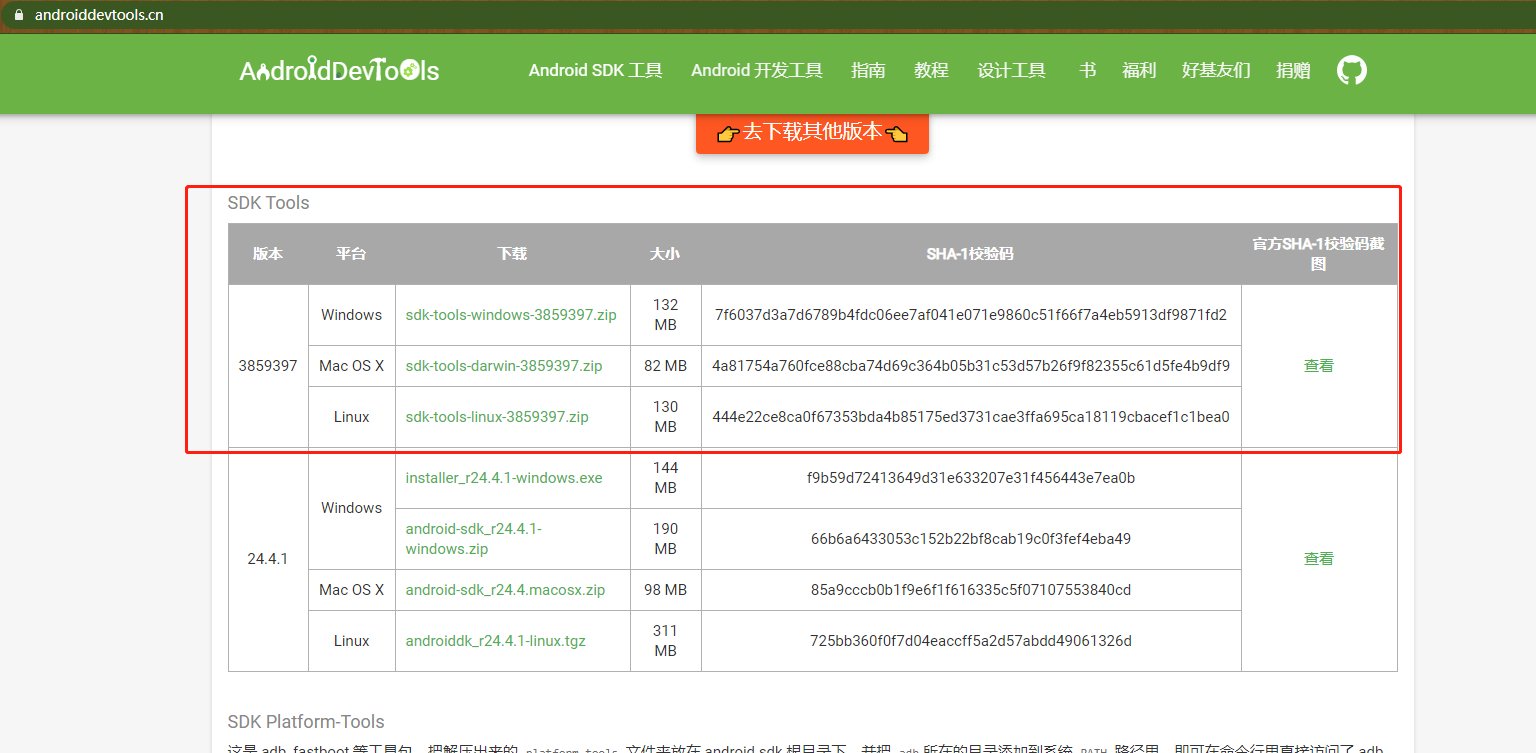This screenshot has height=753, width=1536.
Task: Download android-sdk_r24.4.macosx.zip
Action: (505, 590)
